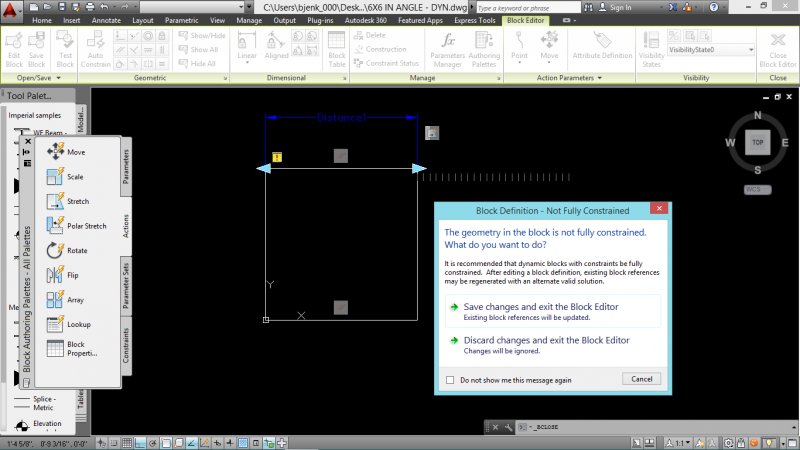Image resolution: width=800 pixels, height=450 pixels.
Task: Select the Move action in authoring palette
Action: [66, 152]
